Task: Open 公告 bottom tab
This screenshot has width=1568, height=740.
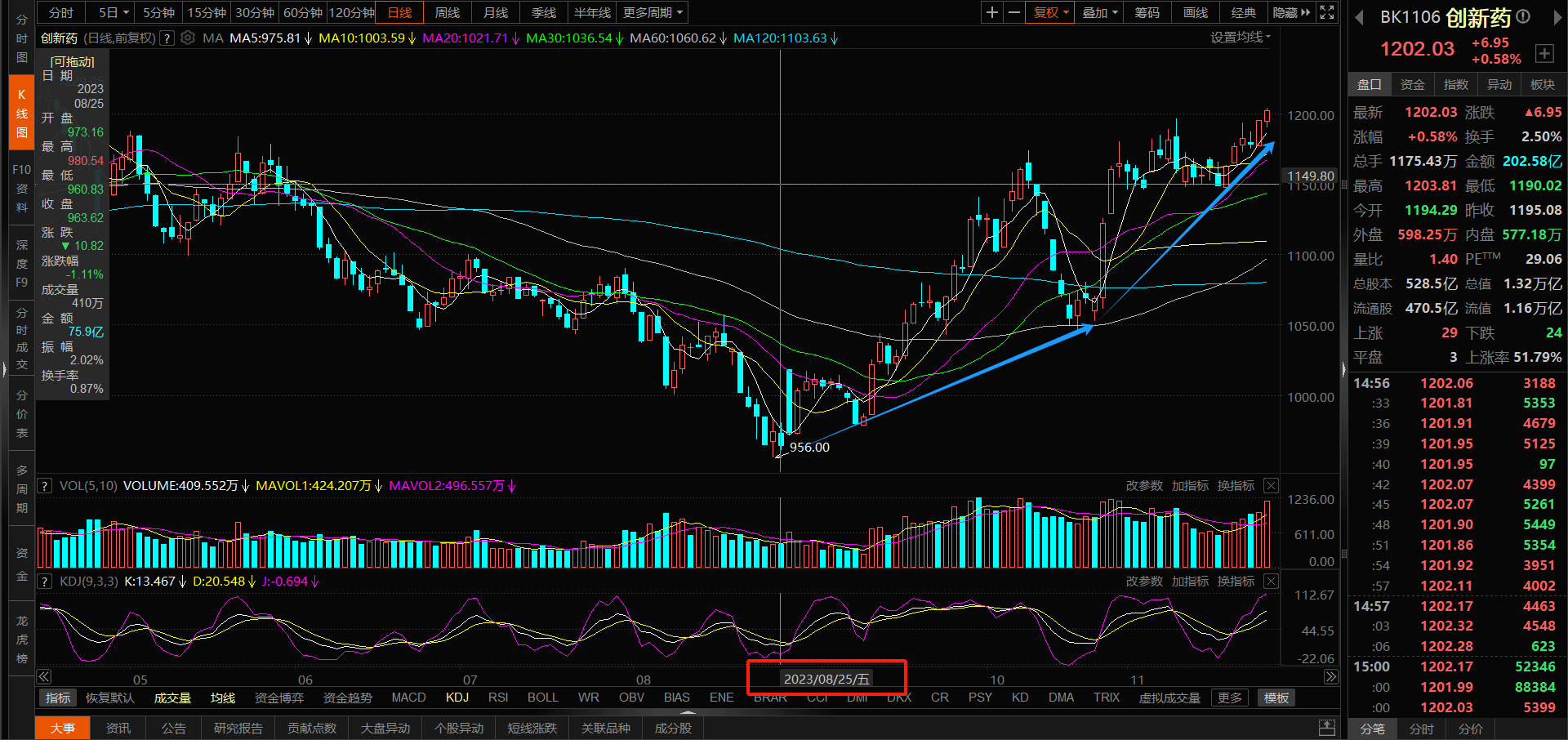Action: (x=174, y=728)
